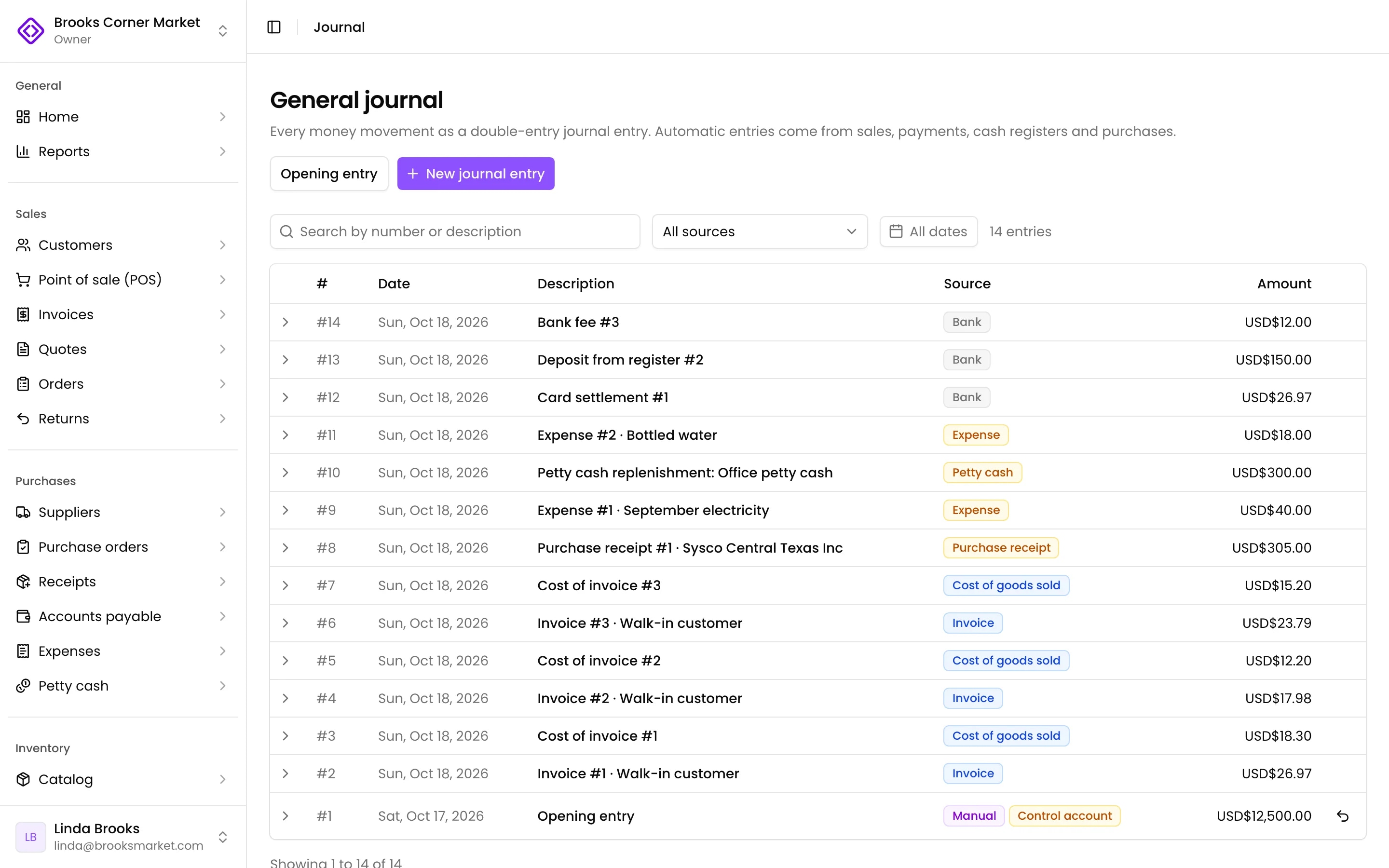This screenshot has height=868, width=1389.
Task: Click the Returns arrow icon in sidebar
Action: point(23,419)
